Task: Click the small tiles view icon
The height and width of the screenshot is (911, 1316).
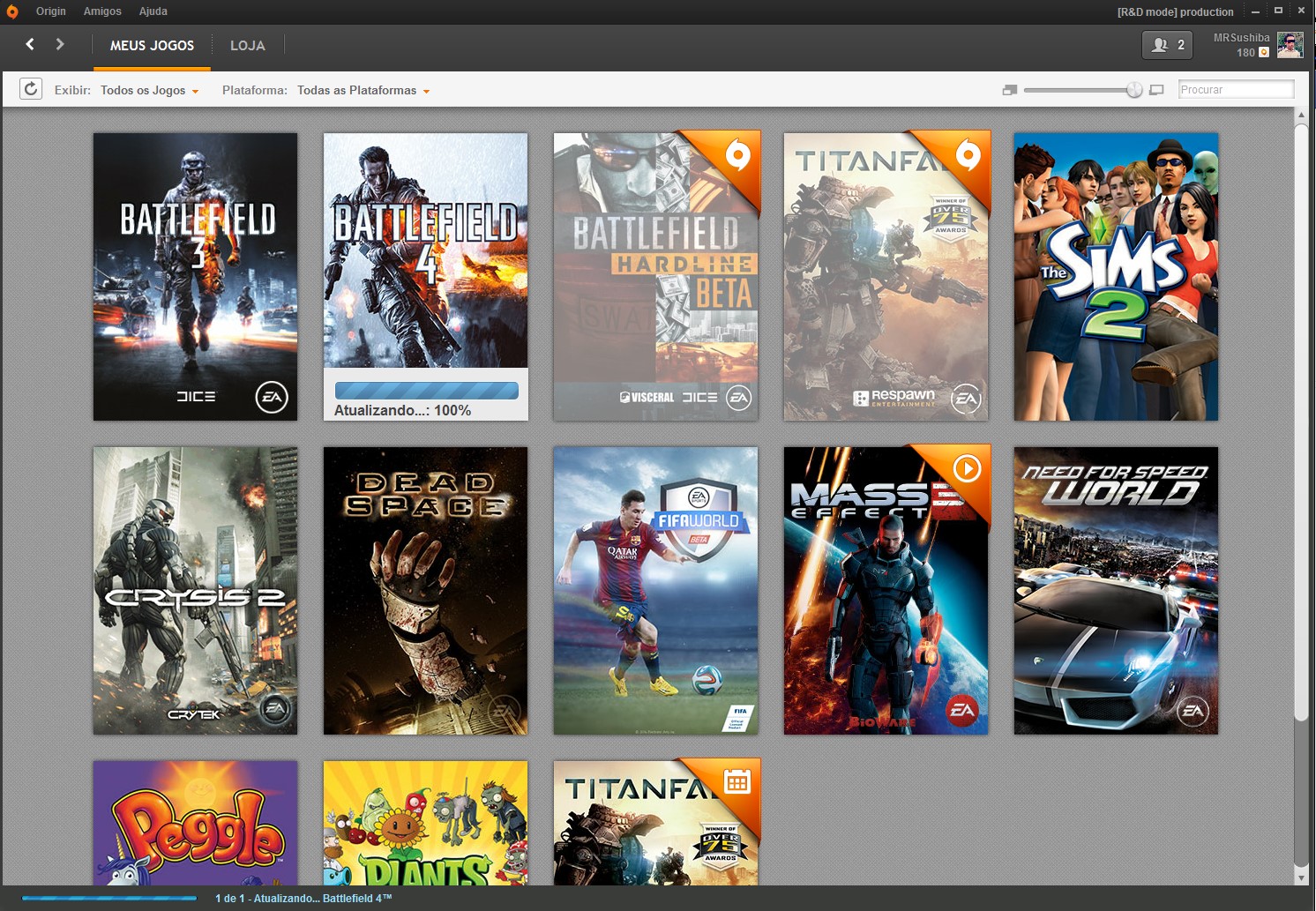Action: [x=1010, y=90]
